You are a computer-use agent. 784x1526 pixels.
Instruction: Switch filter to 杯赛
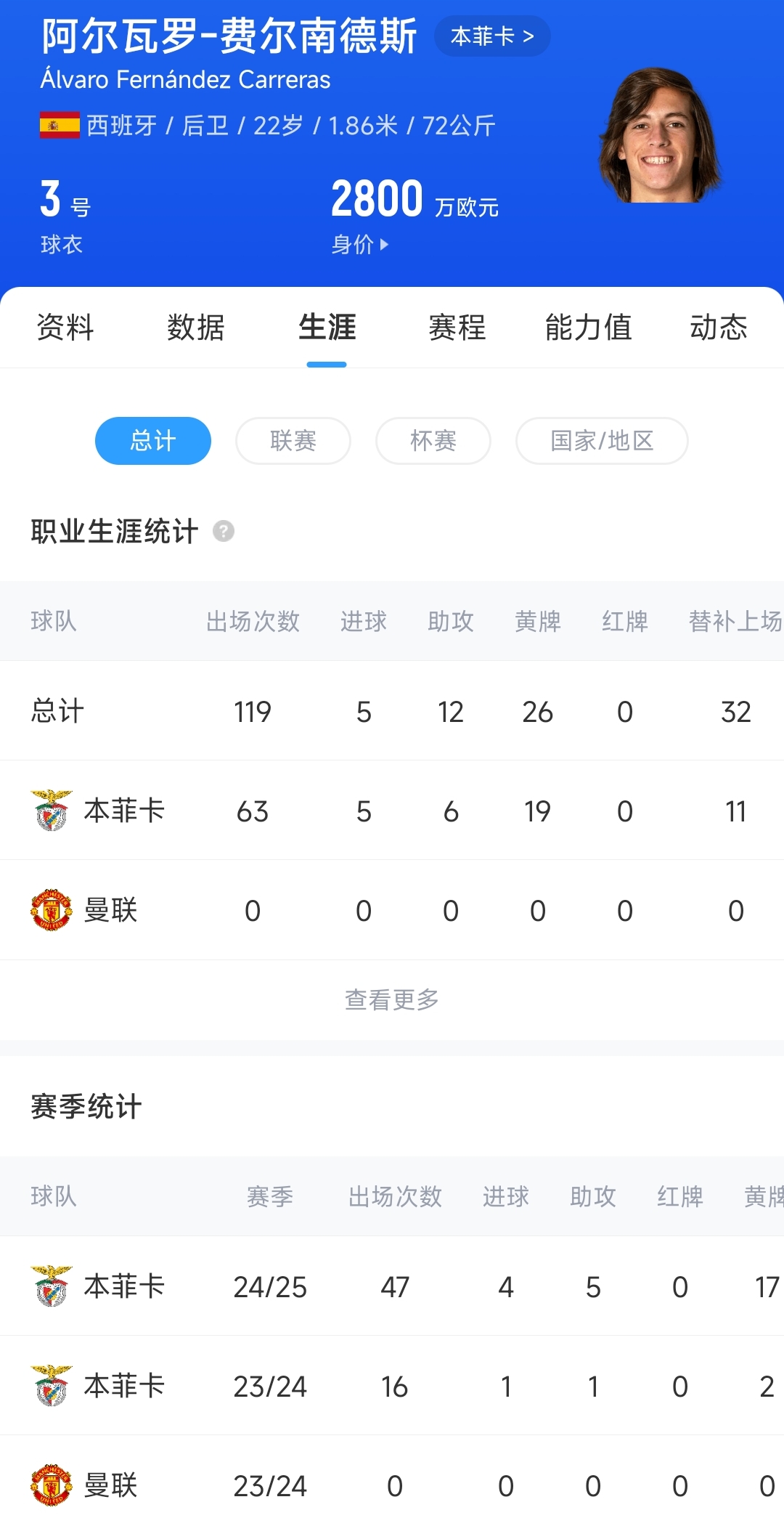tap(433, 441)
